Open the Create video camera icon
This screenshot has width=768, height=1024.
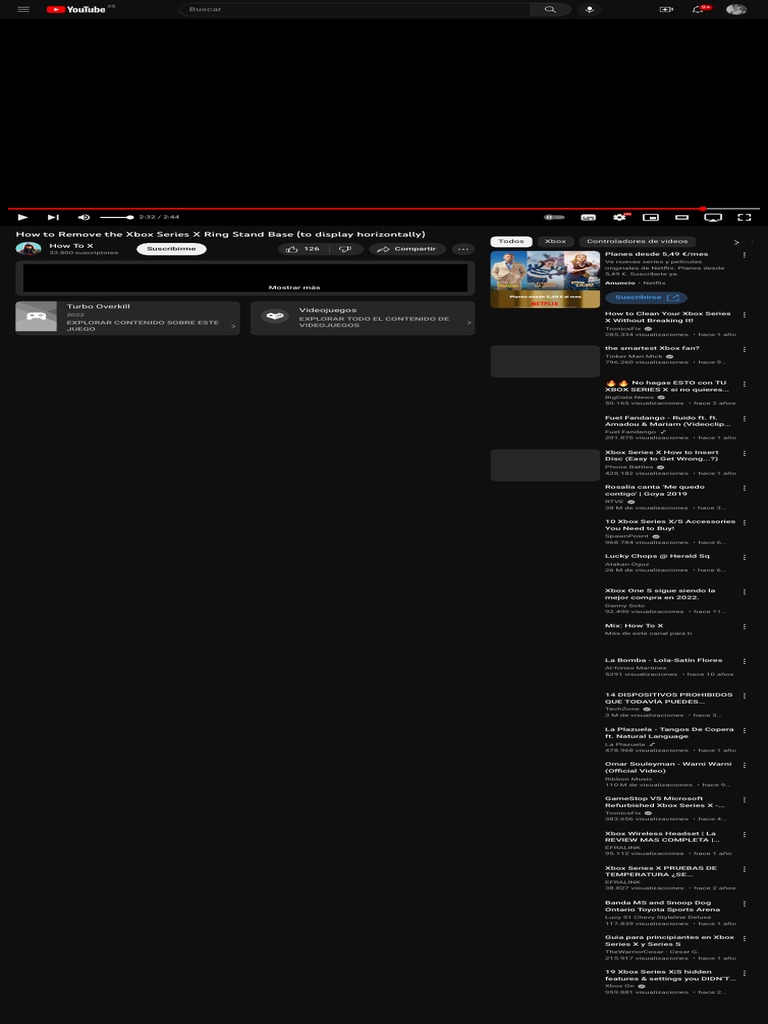click(667, 9)
